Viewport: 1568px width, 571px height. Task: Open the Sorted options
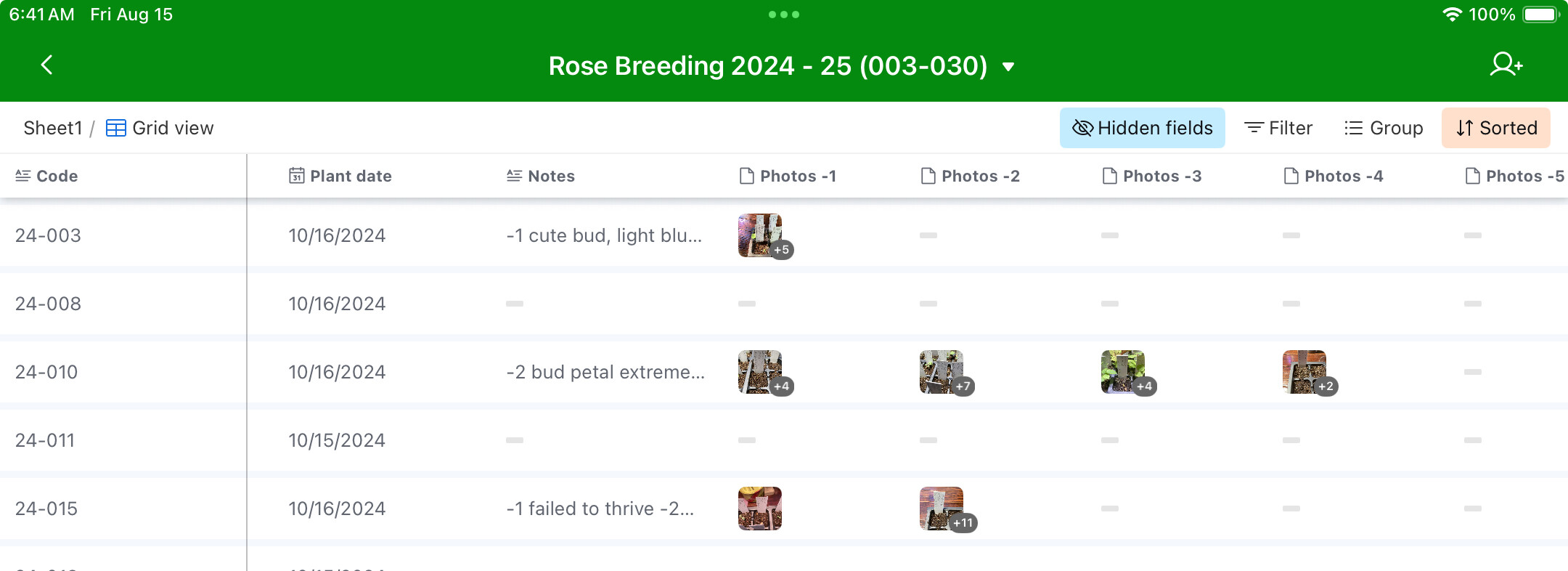coord(1496,128)
